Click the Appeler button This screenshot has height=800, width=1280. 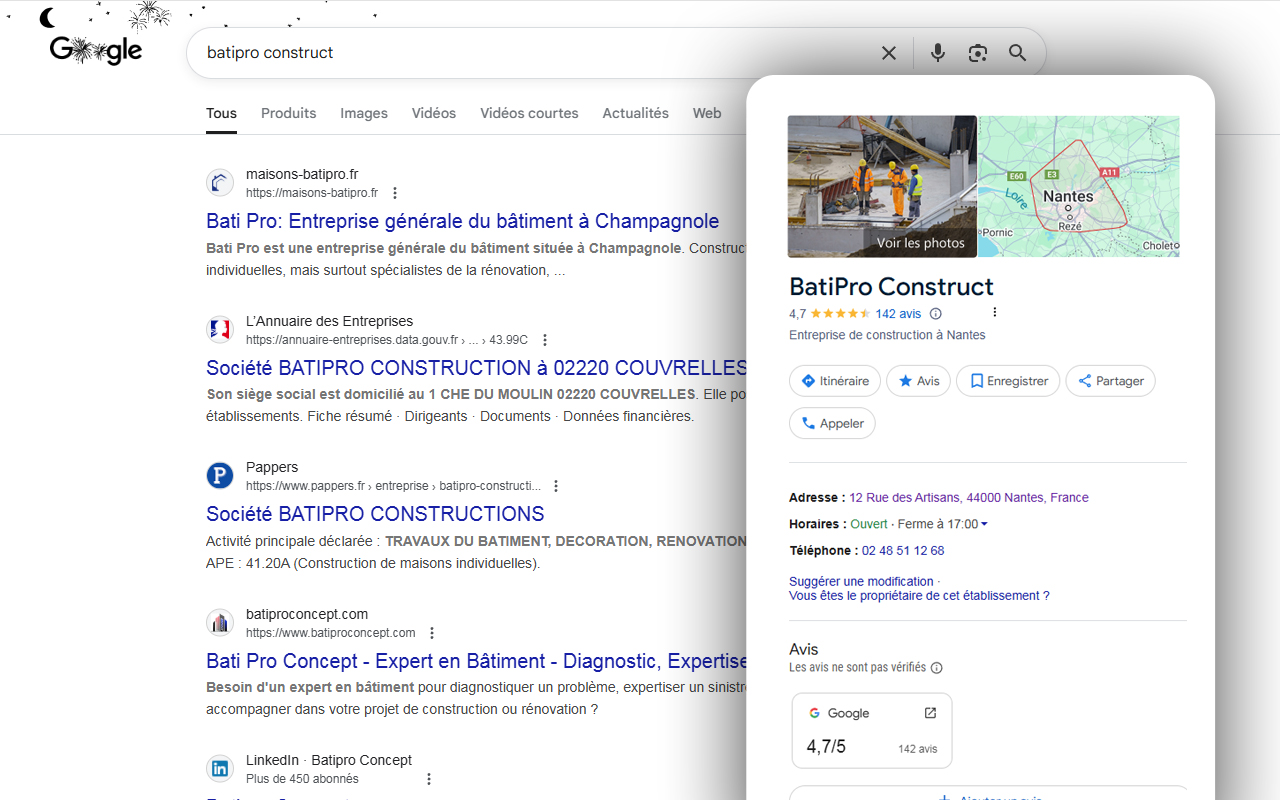(832, 423)
